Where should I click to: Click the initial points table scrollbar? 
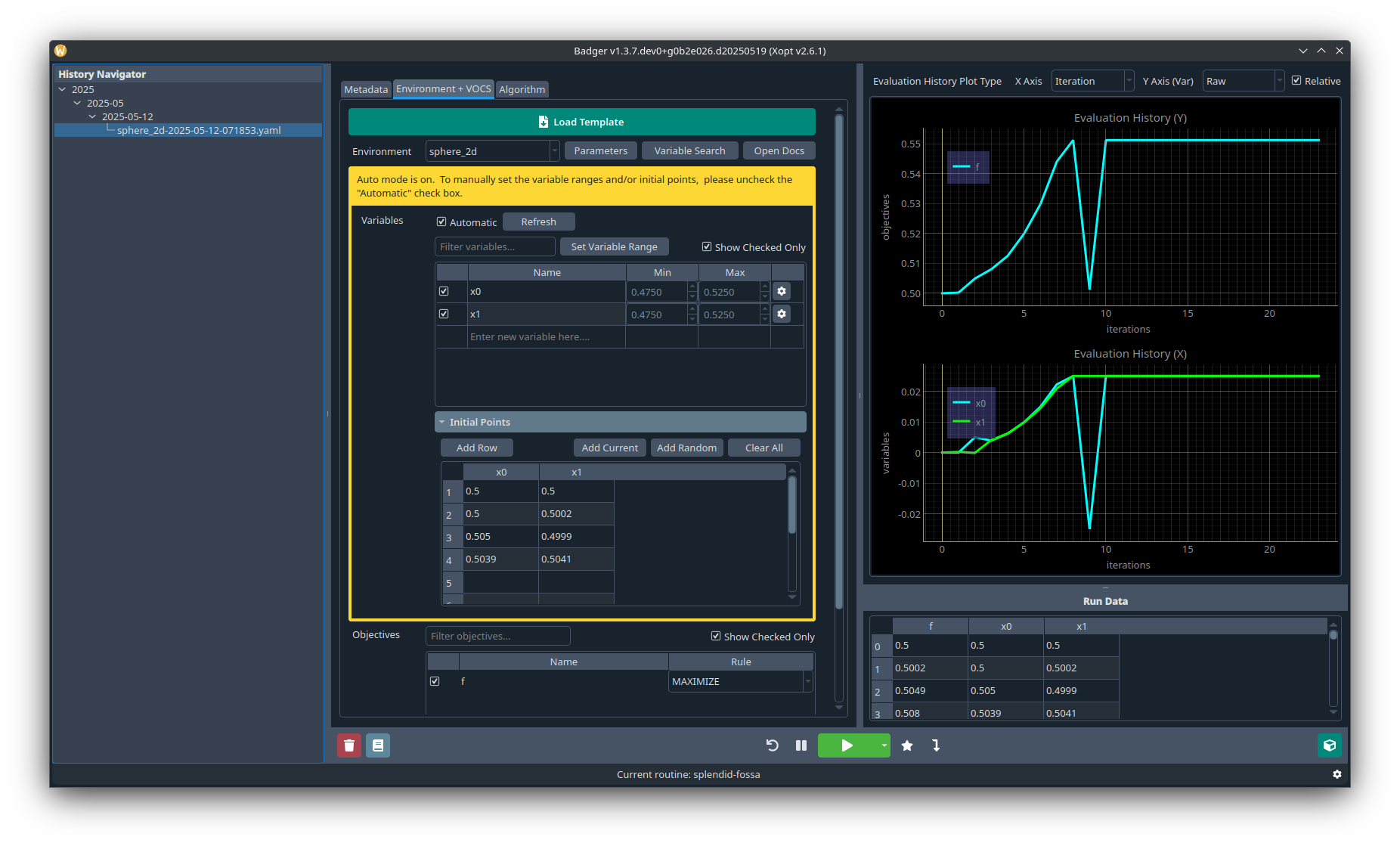coord(791,505)
